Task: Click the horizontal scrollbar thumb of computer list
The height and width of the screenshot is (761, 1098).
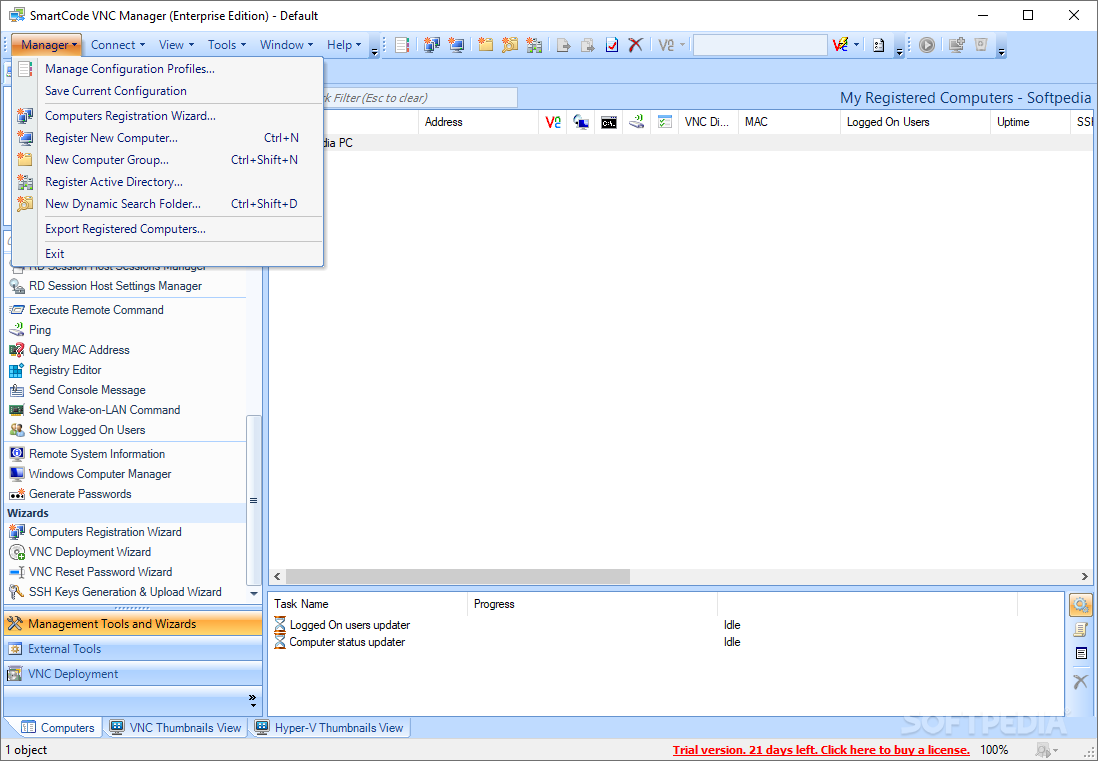Action: pos(458,577)
